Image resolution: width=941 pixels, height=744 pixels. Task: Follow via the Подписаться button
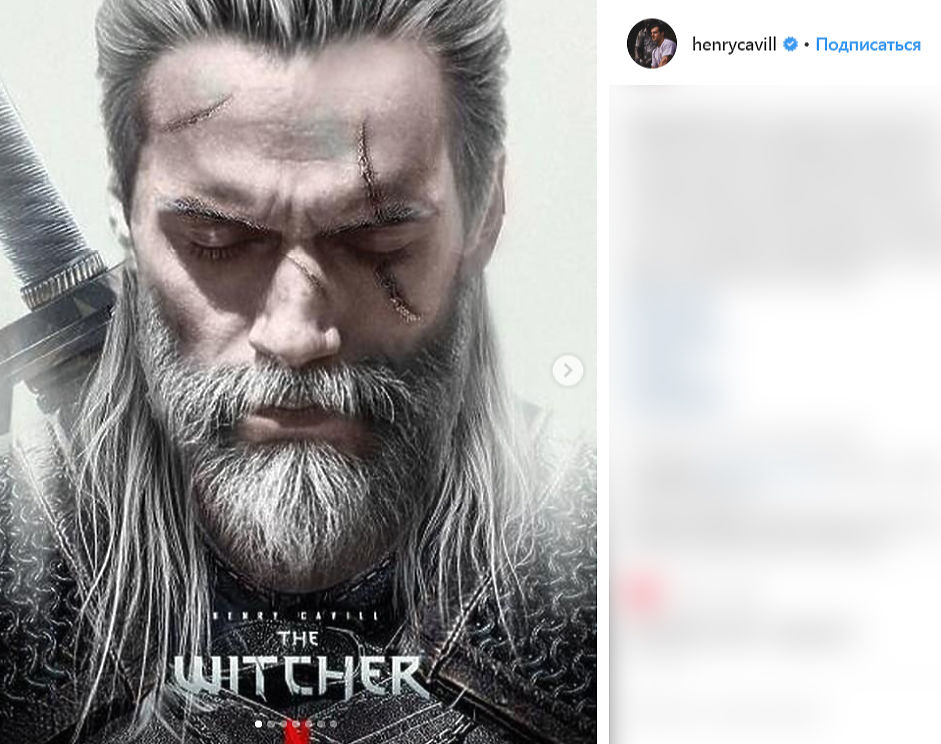pyautogui.click(x=868, y=44)
